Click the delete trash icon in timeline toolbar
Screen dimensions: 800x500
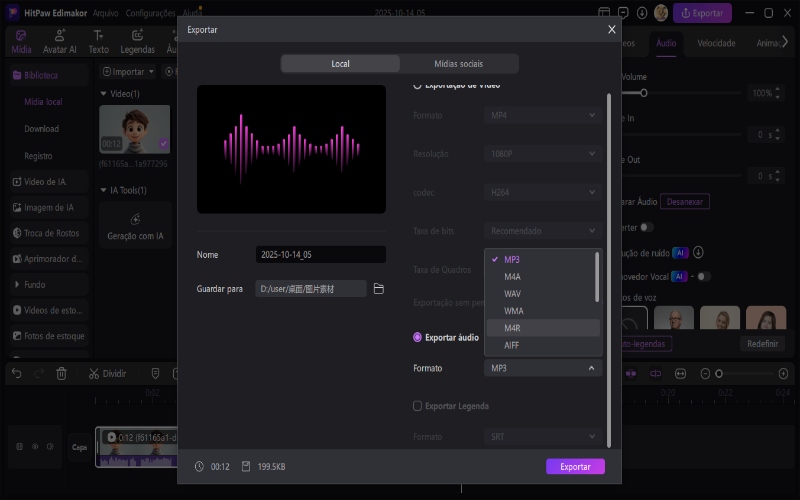[61, 373]
